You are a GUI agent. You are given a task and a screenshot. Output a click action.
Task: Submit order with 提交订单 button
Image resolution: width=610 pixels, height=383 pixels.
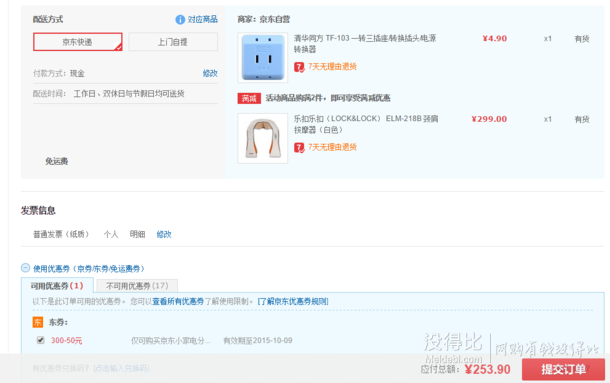point(563,369)
